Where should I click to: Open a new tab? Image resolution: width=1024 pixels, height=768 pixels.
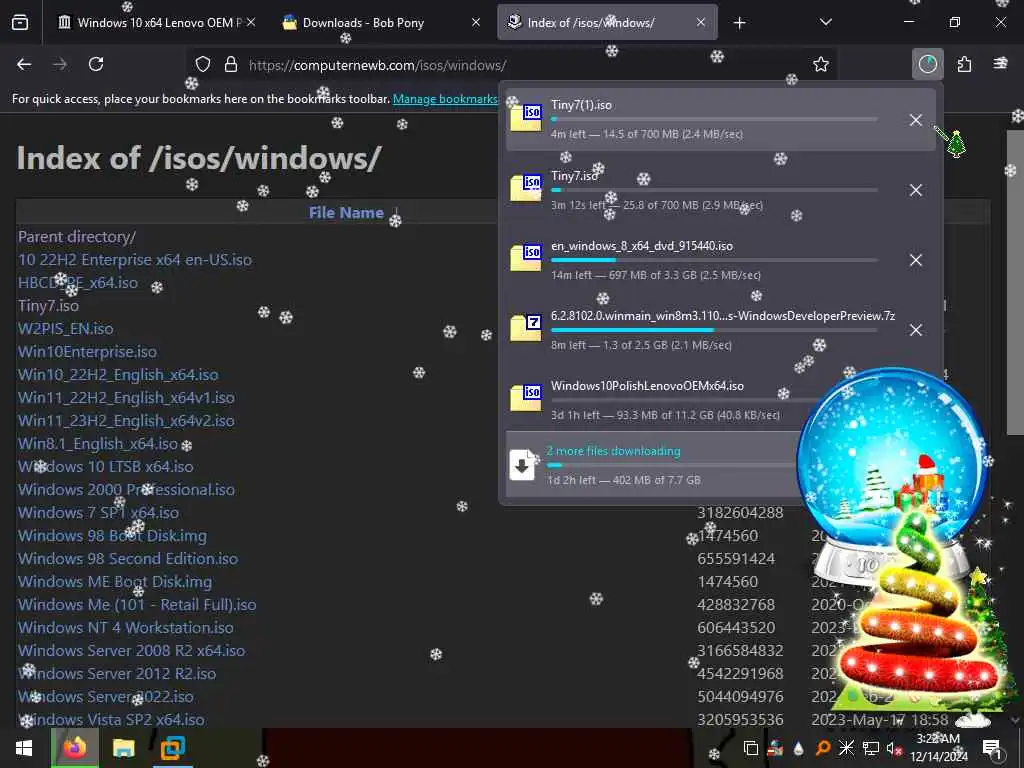click(x=739, y=23)
